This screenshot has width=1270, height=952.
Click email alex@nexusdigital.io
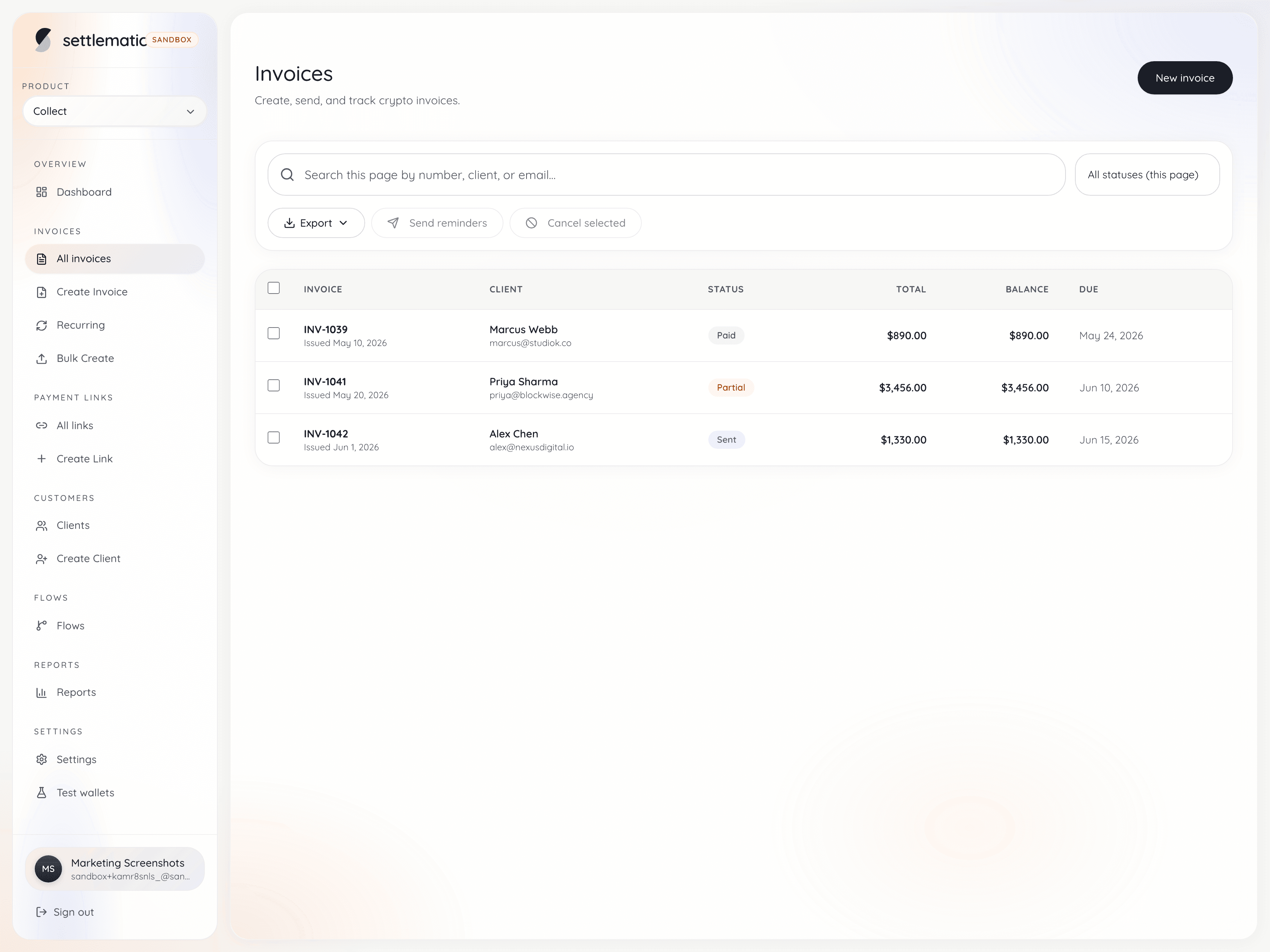[x=532, y=448]
